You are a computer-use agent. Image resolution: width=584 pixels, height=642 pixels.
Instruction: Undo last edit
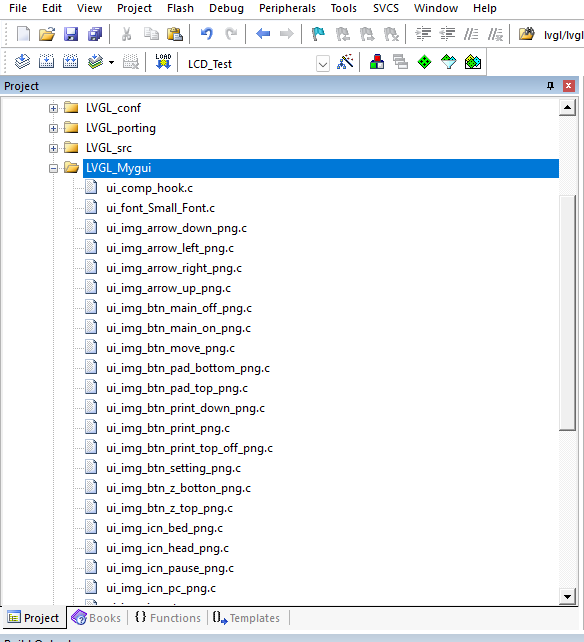207,34
